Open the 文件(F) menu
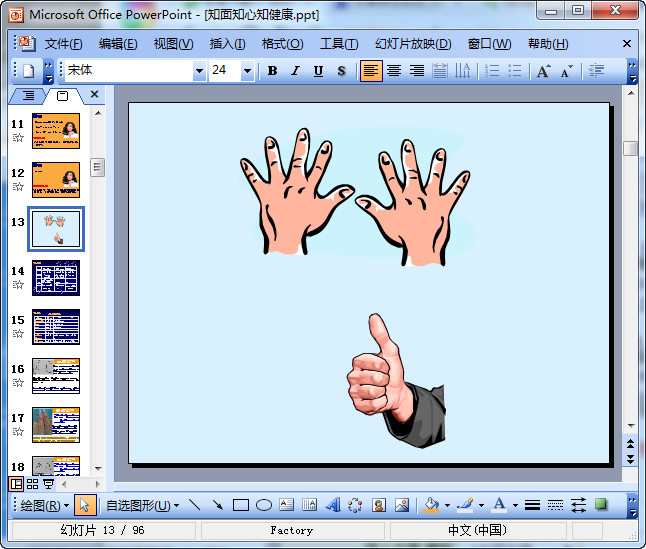Viewport: 646px width, 549px height. [x=63, y=44]
